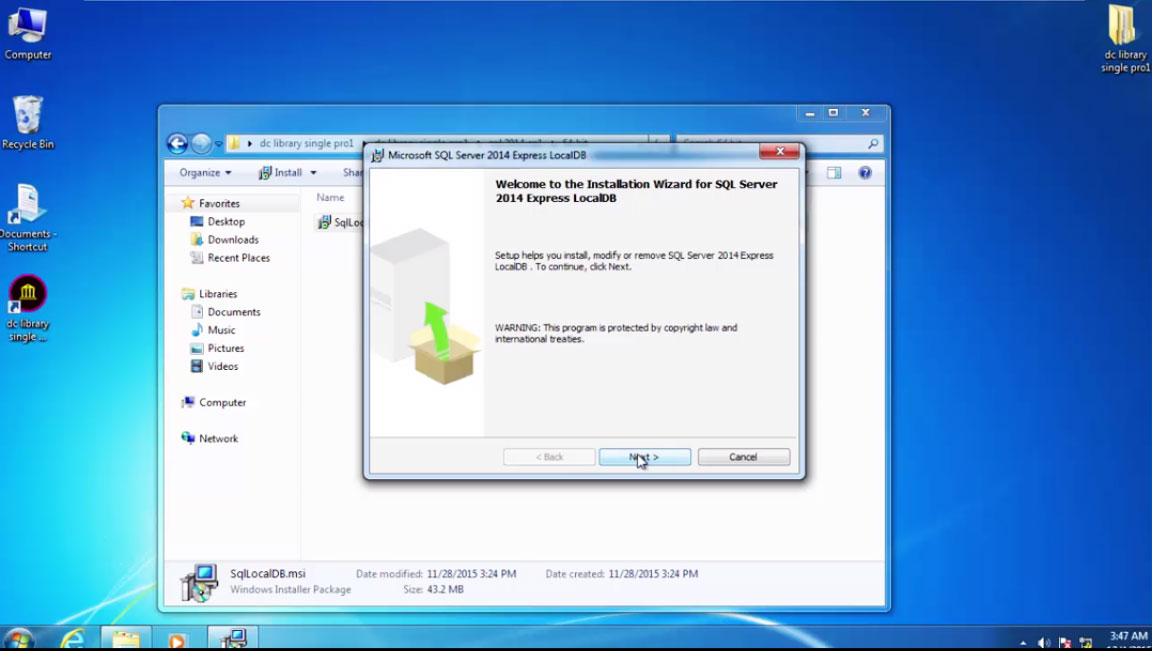Viewport: 1152px width, 651px height.
Task: Click 'Windows Installer Package' in details pane
Action: click(x=290, y=589)
